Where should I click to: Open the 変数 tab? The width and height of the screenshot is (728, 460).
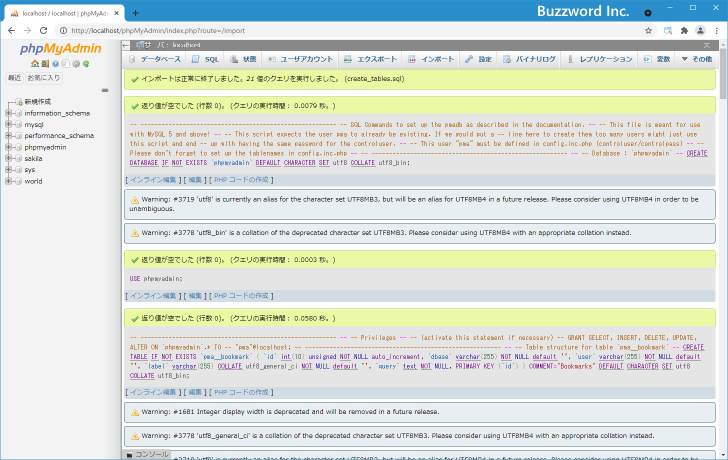[657, 59]
